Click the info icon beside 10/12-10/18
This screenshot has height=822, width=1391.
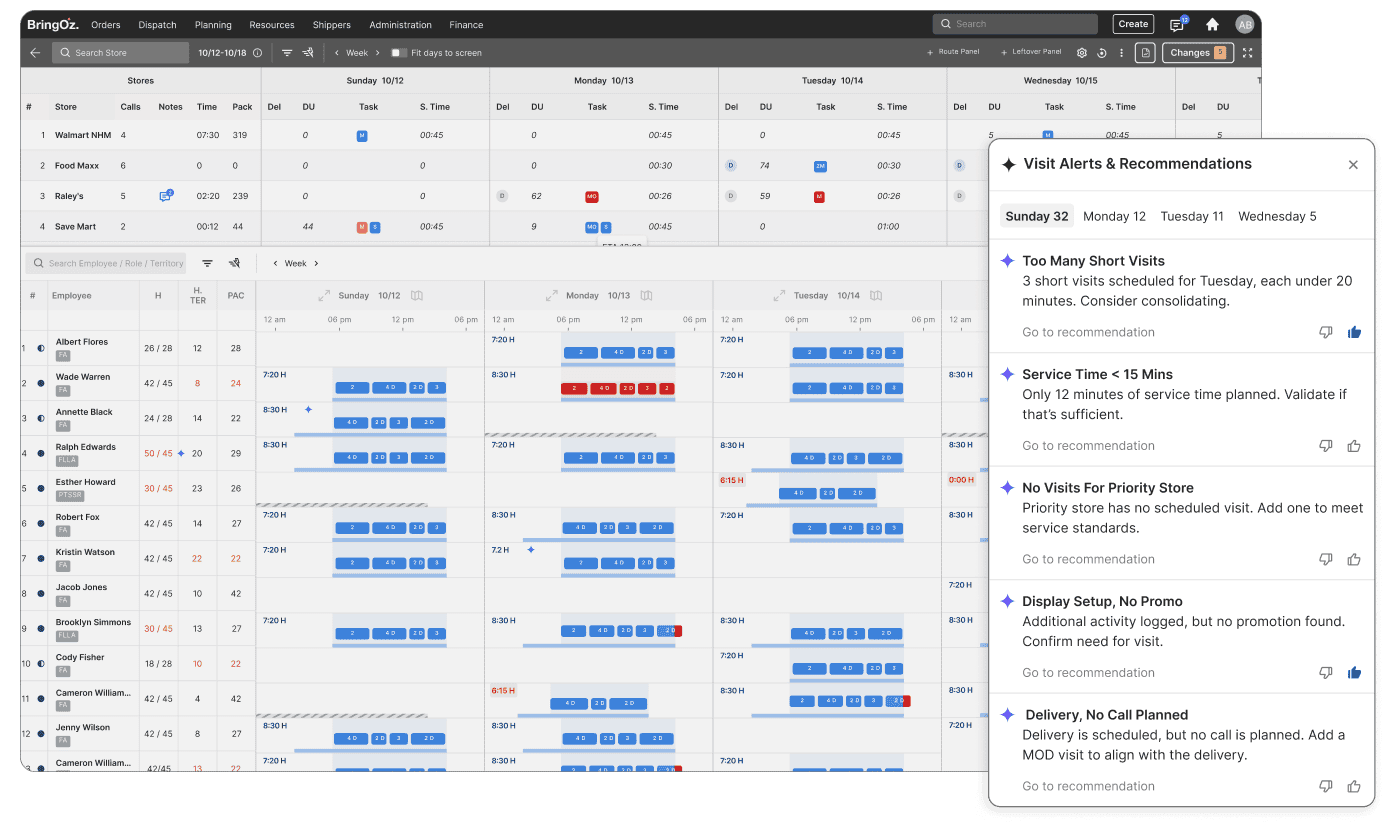257,53
